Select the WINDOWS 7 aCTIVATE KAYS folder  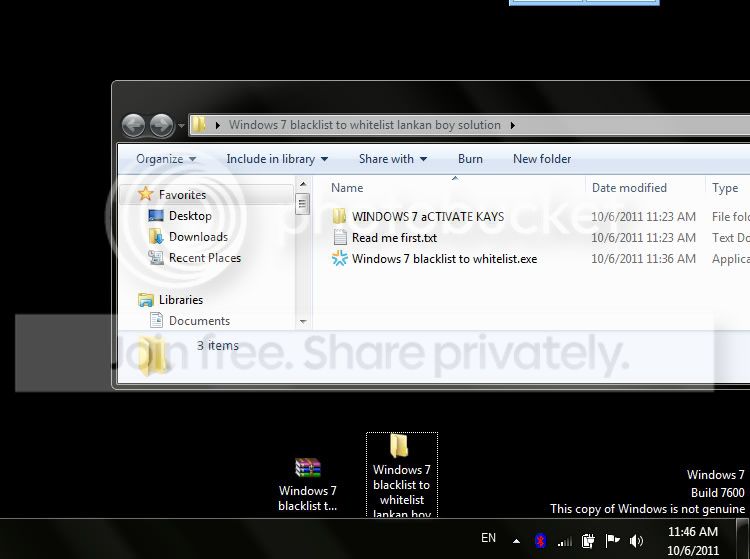(428, 217)
